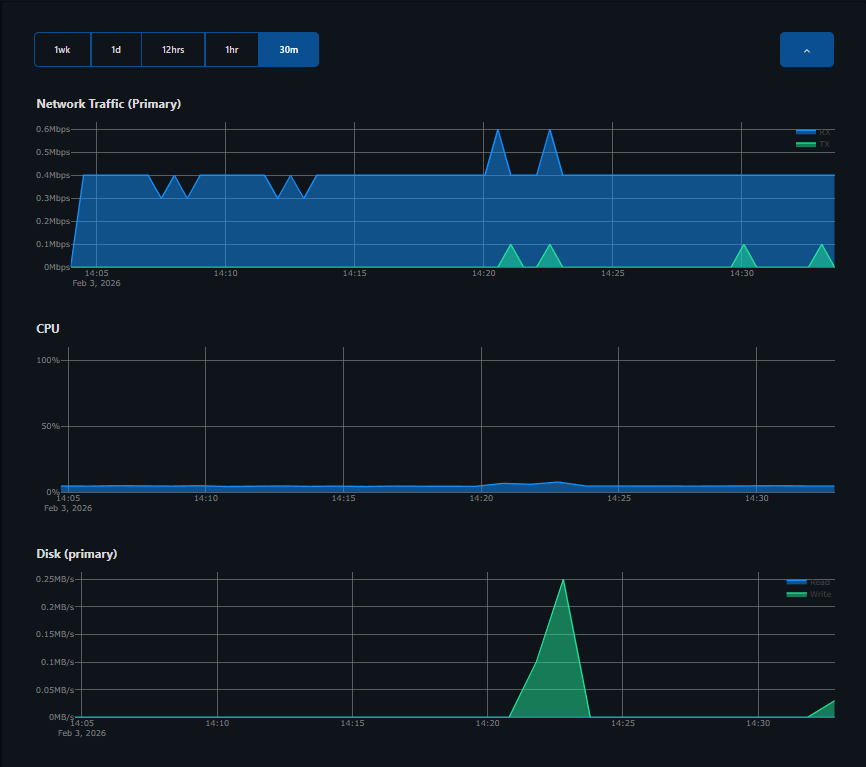Click the 100% CPU axis label
Image resolution: width=866 pixels, height=767 pixels.
48,360
